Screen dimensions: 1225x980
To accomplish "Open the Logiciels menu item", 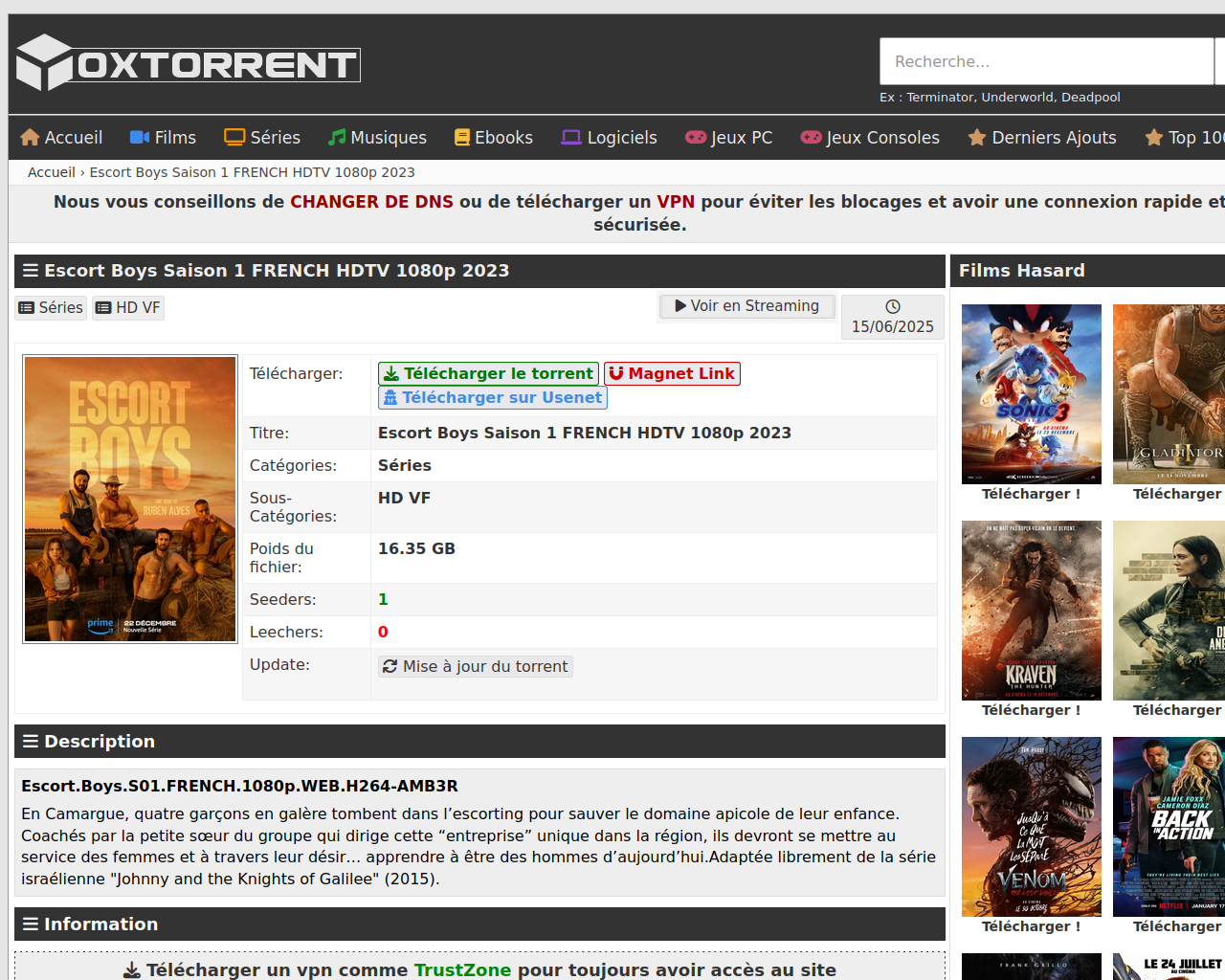I will point(609,137).
